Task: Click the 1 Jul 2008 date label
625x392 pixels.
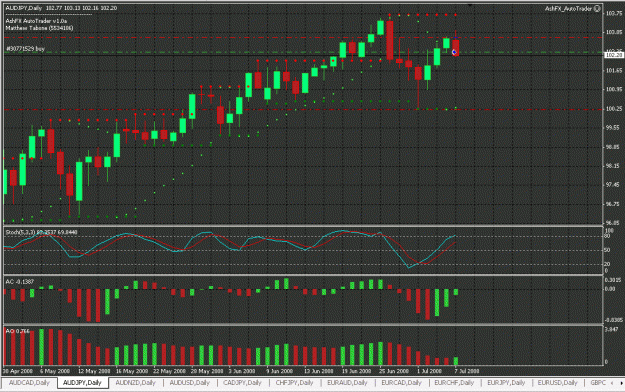Action: (x=430, y=371)
